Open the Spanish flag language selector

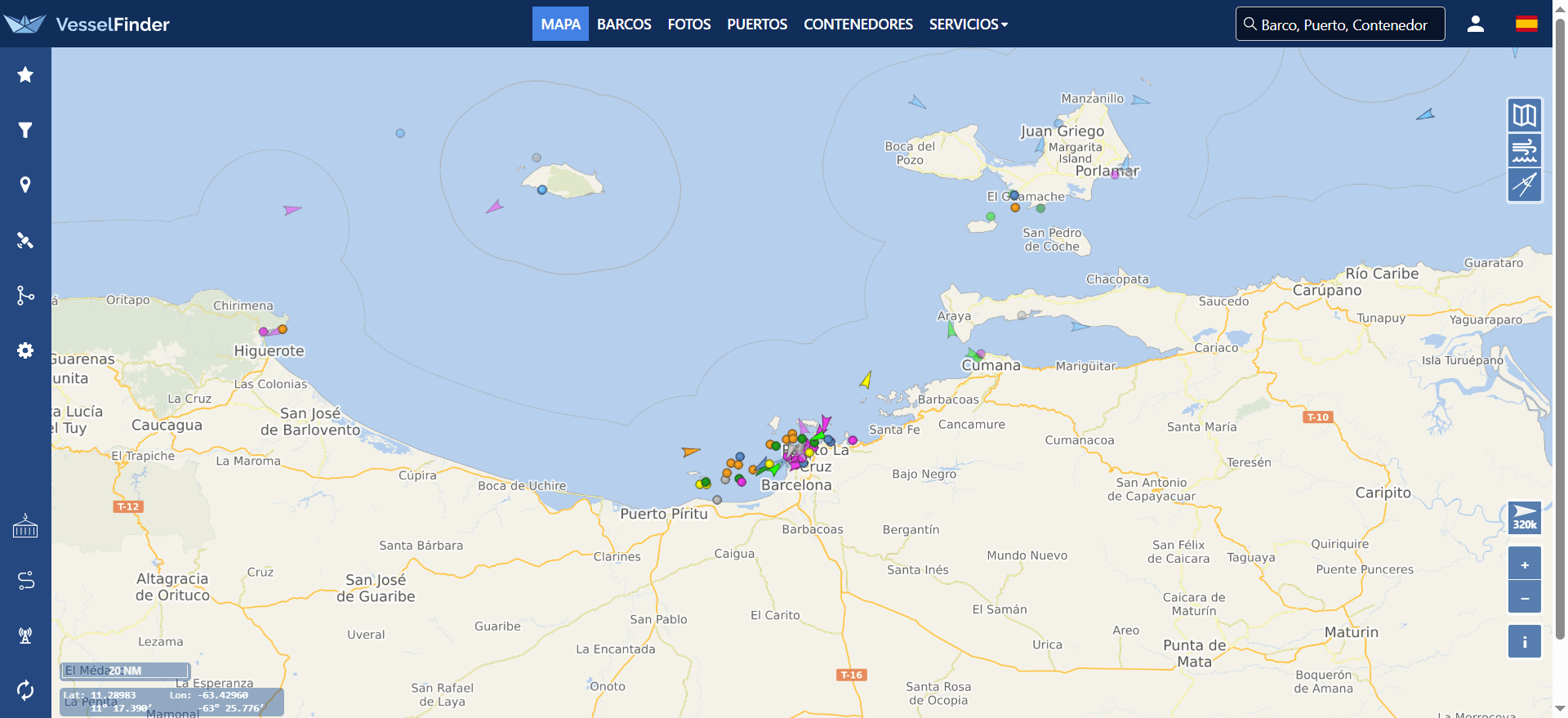tap(1526, 25)
